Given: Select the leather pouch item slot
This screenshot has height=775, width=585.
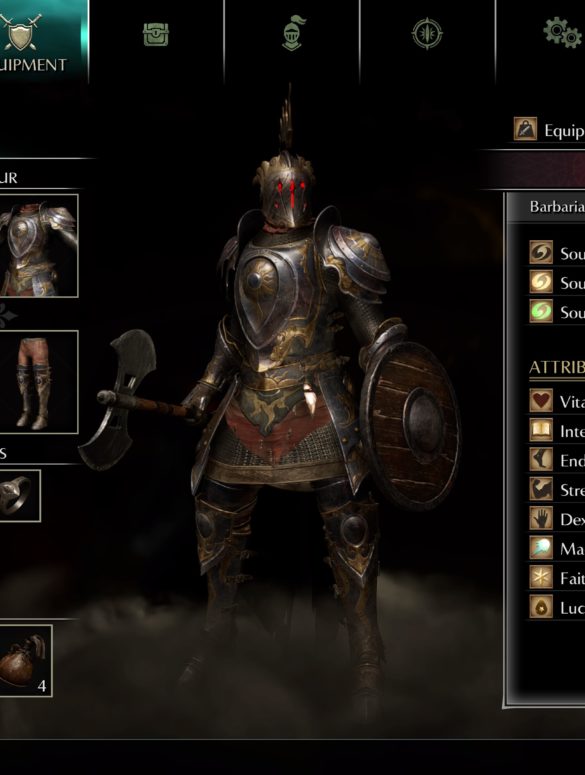Looking at the screenshot, I should click(26, 661).
